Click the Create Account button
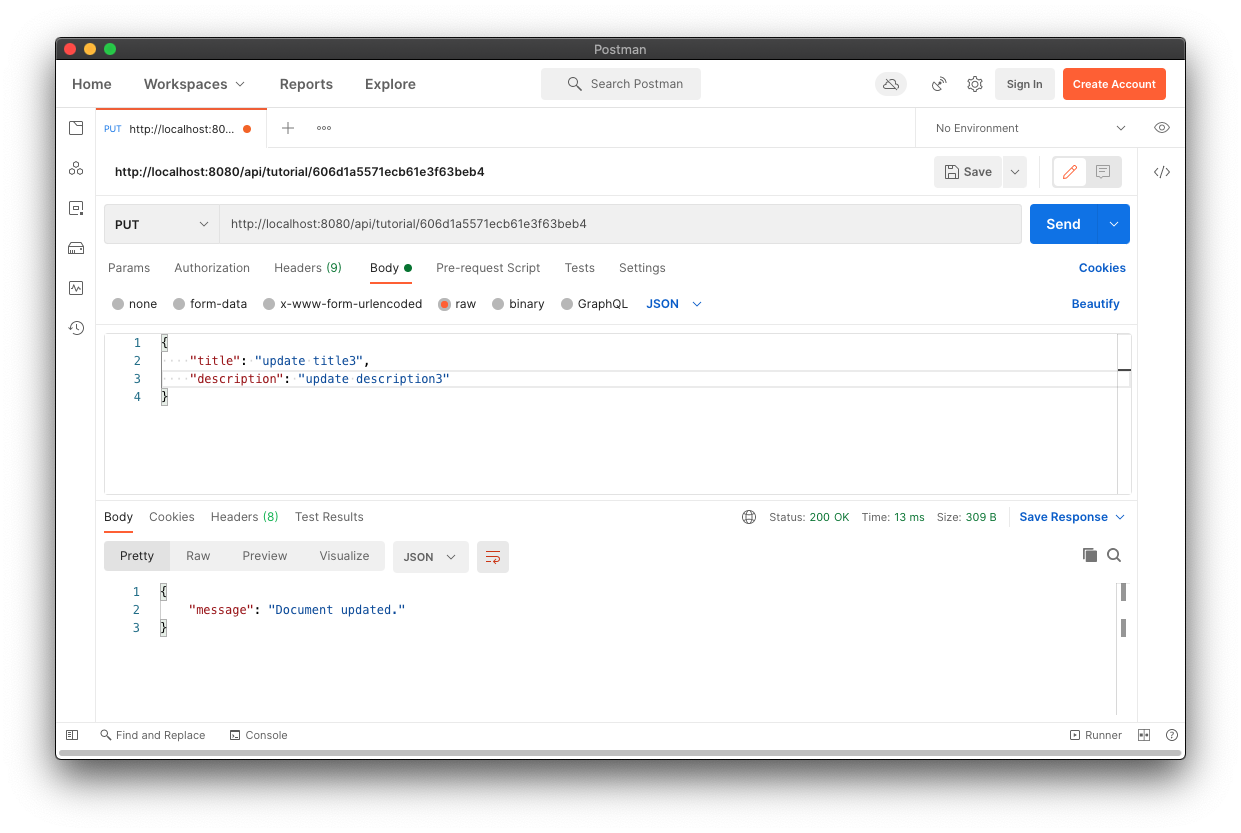The image size is (1241, 833). tap(1114, 84)
